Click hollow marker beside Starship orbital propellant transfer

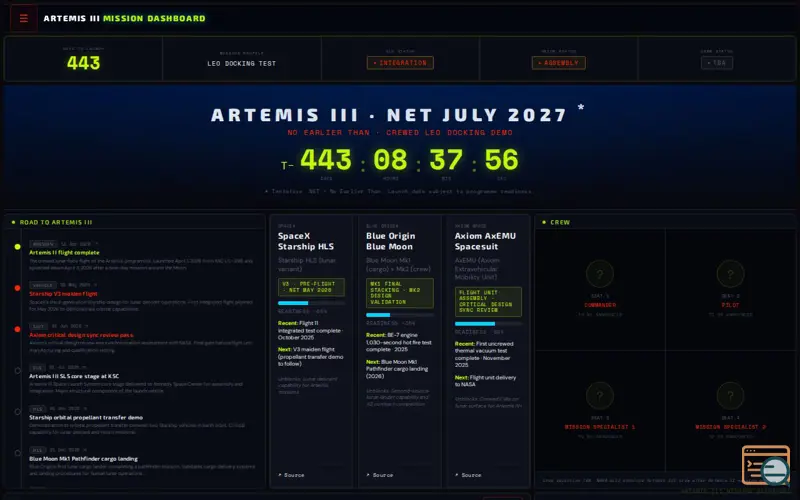coord(17,412)
